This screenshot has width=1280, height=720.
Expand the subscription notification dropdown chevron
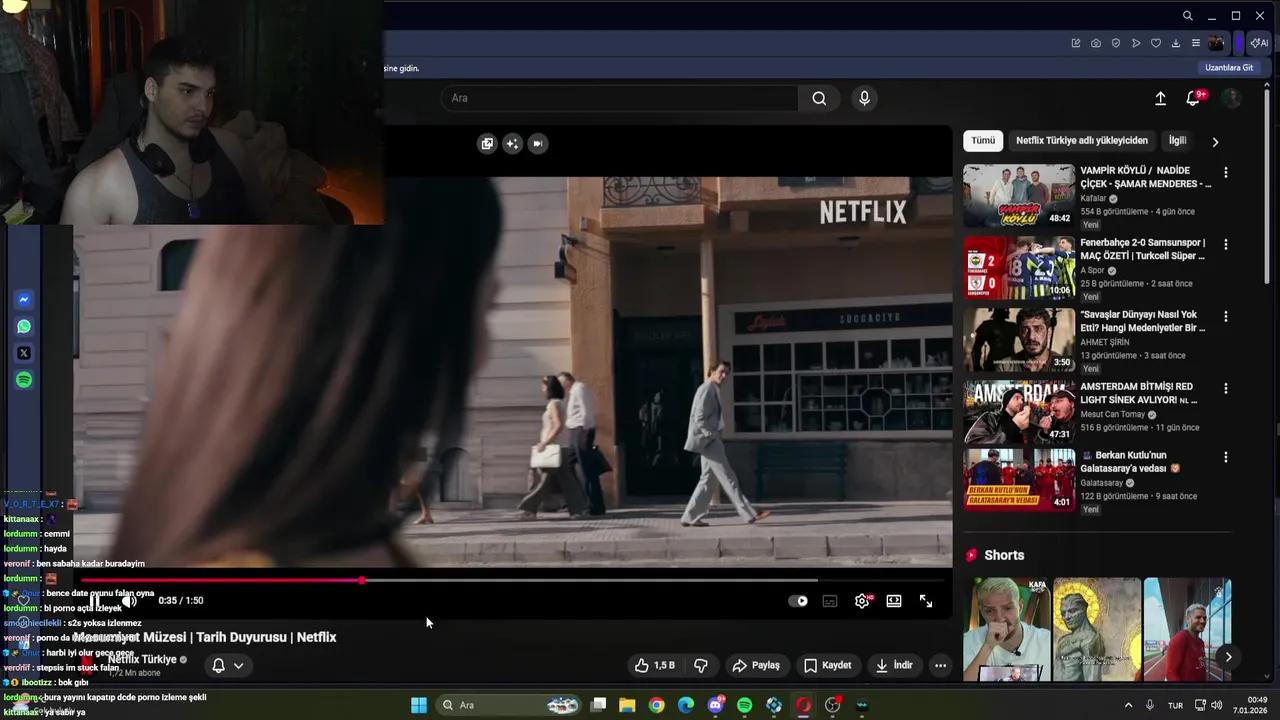(x=238, y=665)
